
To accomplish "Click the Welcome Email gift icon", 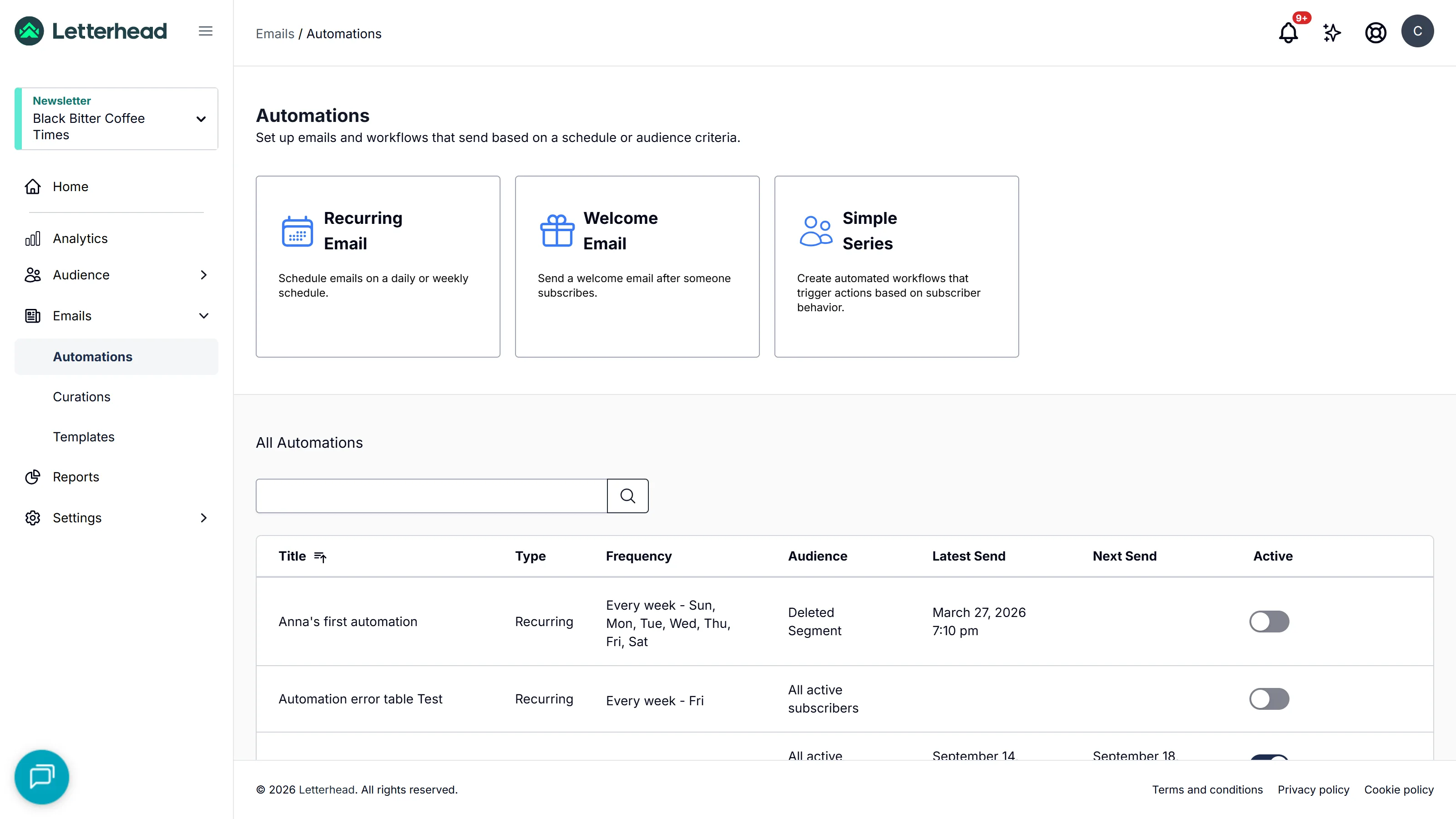I will click(x=557, y=231).
